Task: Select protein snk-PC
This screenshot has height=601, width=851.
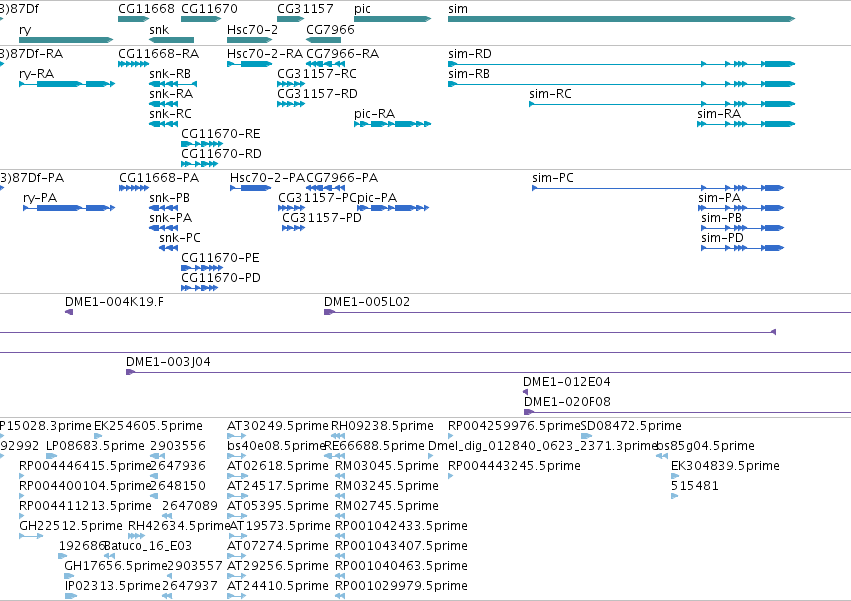Action: [168, 248]
